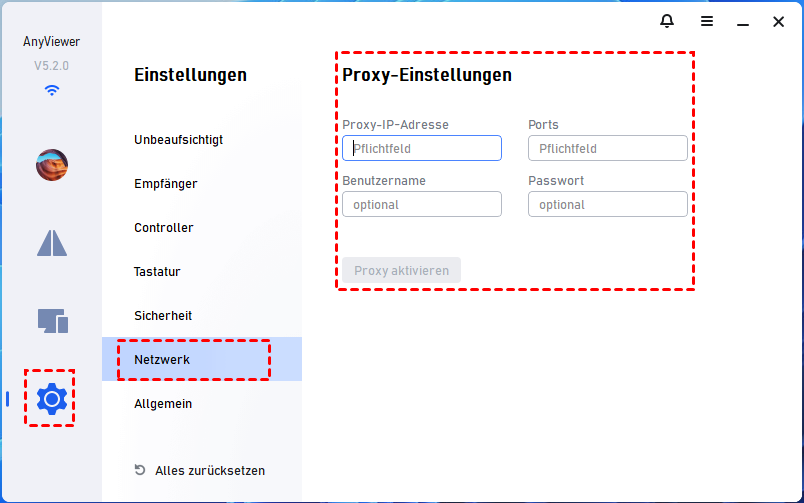Click the Wi-Fi connection status icon
This screenshot has height=503, width=804.
pos(52,90)
